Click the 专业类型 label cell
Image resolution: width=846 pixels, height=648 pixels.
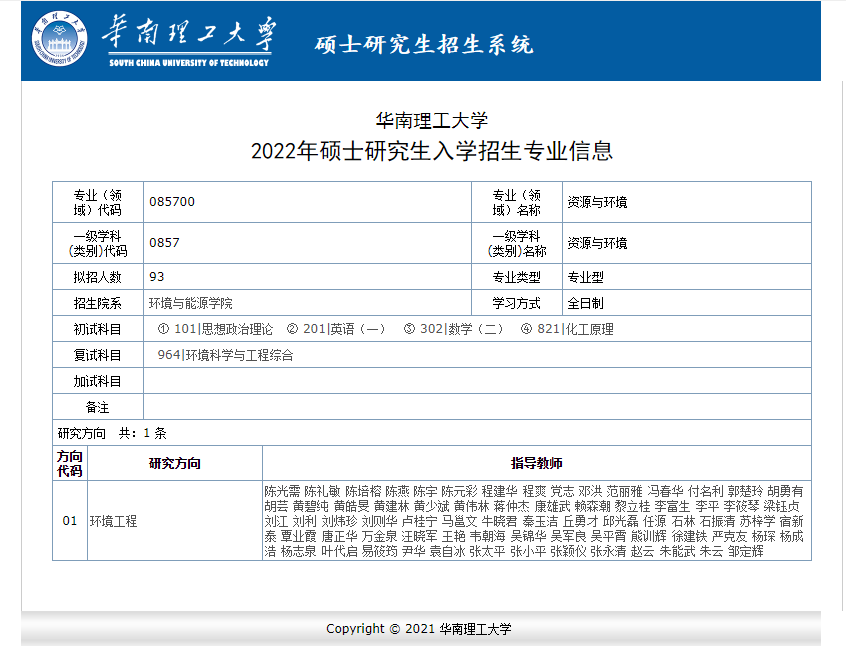(516, 277)
